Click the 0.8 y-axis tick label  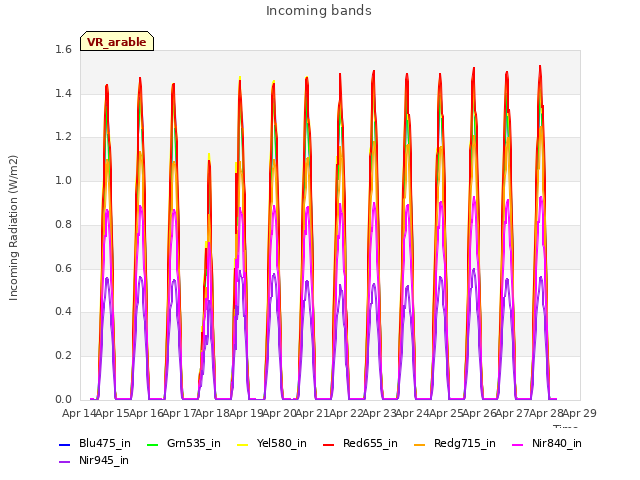63,224
